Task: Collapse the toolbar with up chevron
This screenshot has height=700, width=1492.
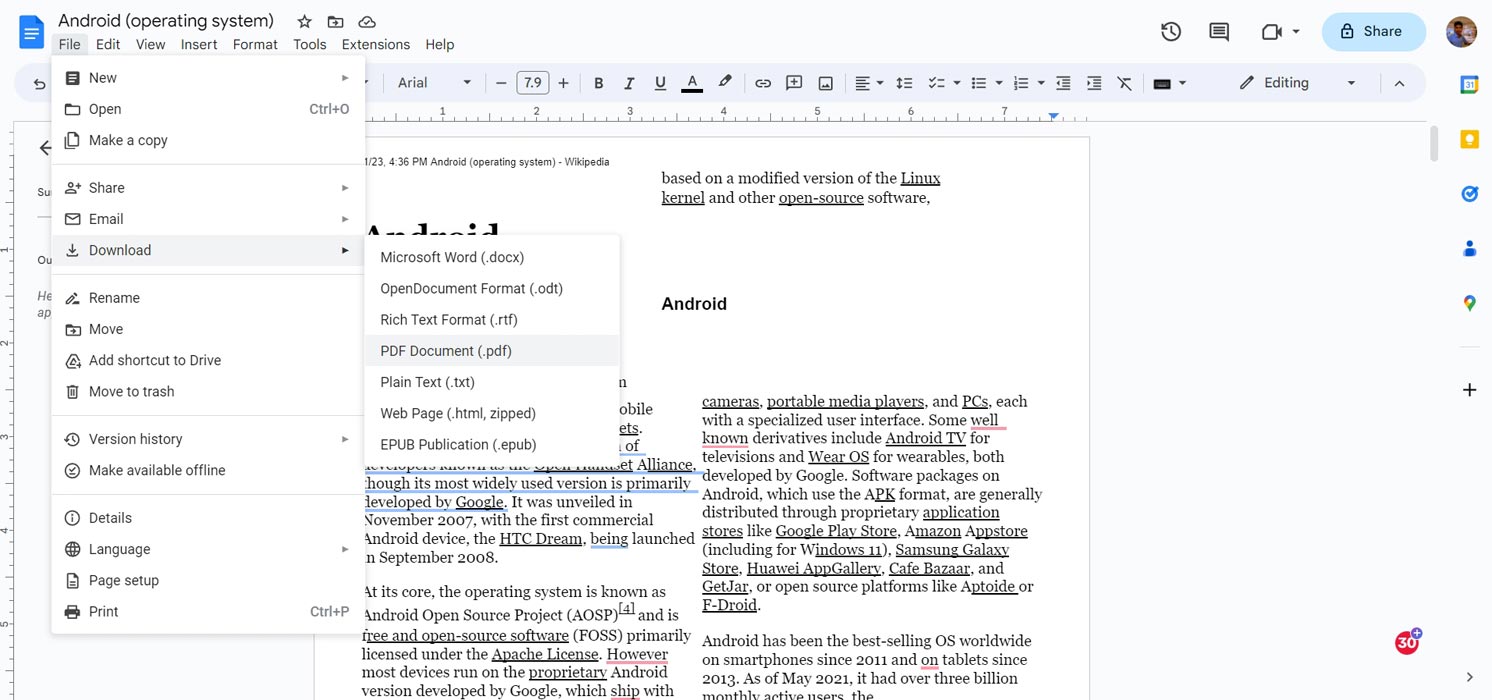Action: coord(1399,83)
